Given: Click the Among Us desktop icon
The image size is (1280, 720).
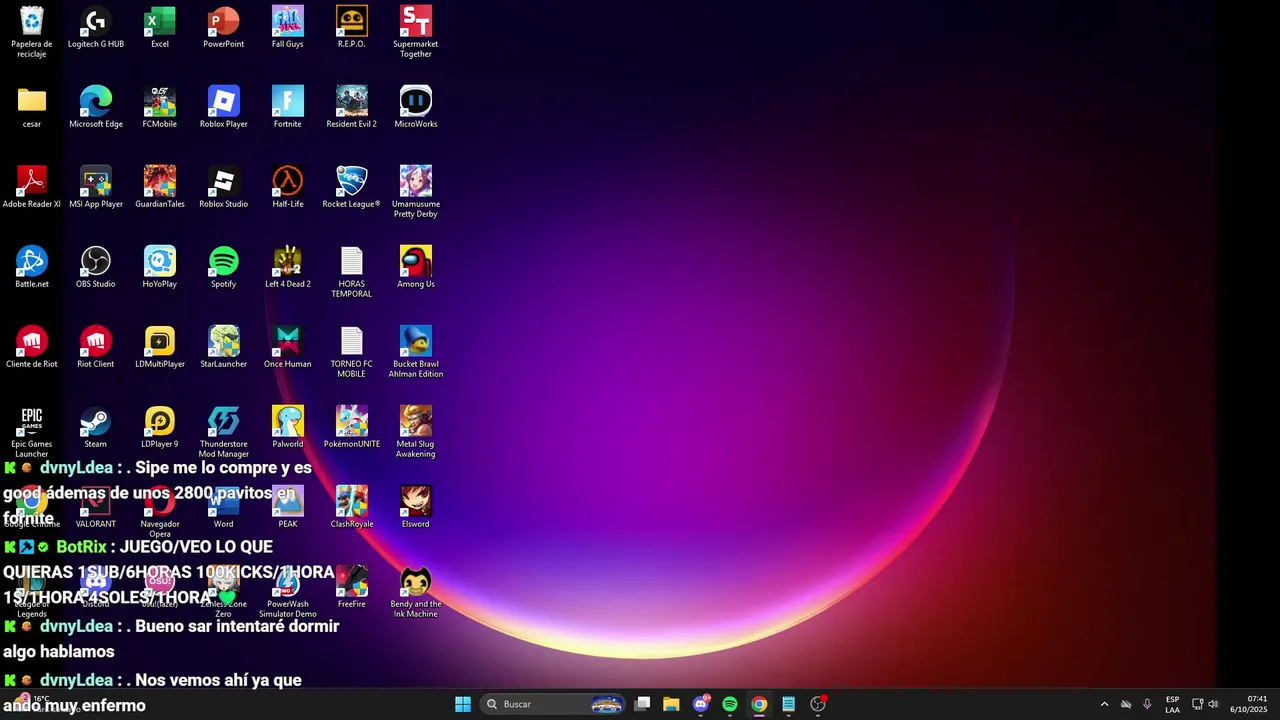Looking at the screenshot, I should coord(416,267).
